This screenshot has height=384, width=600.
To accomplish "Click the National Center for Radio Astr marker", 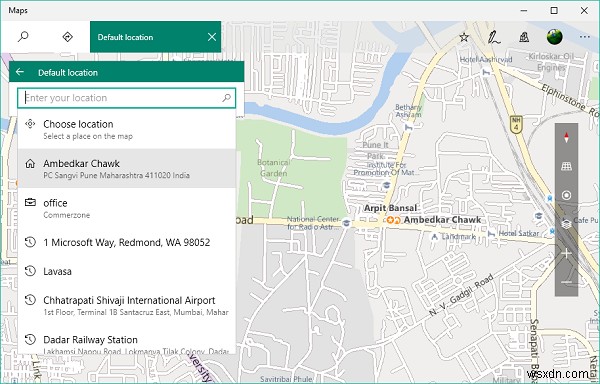I will point(346,223).
